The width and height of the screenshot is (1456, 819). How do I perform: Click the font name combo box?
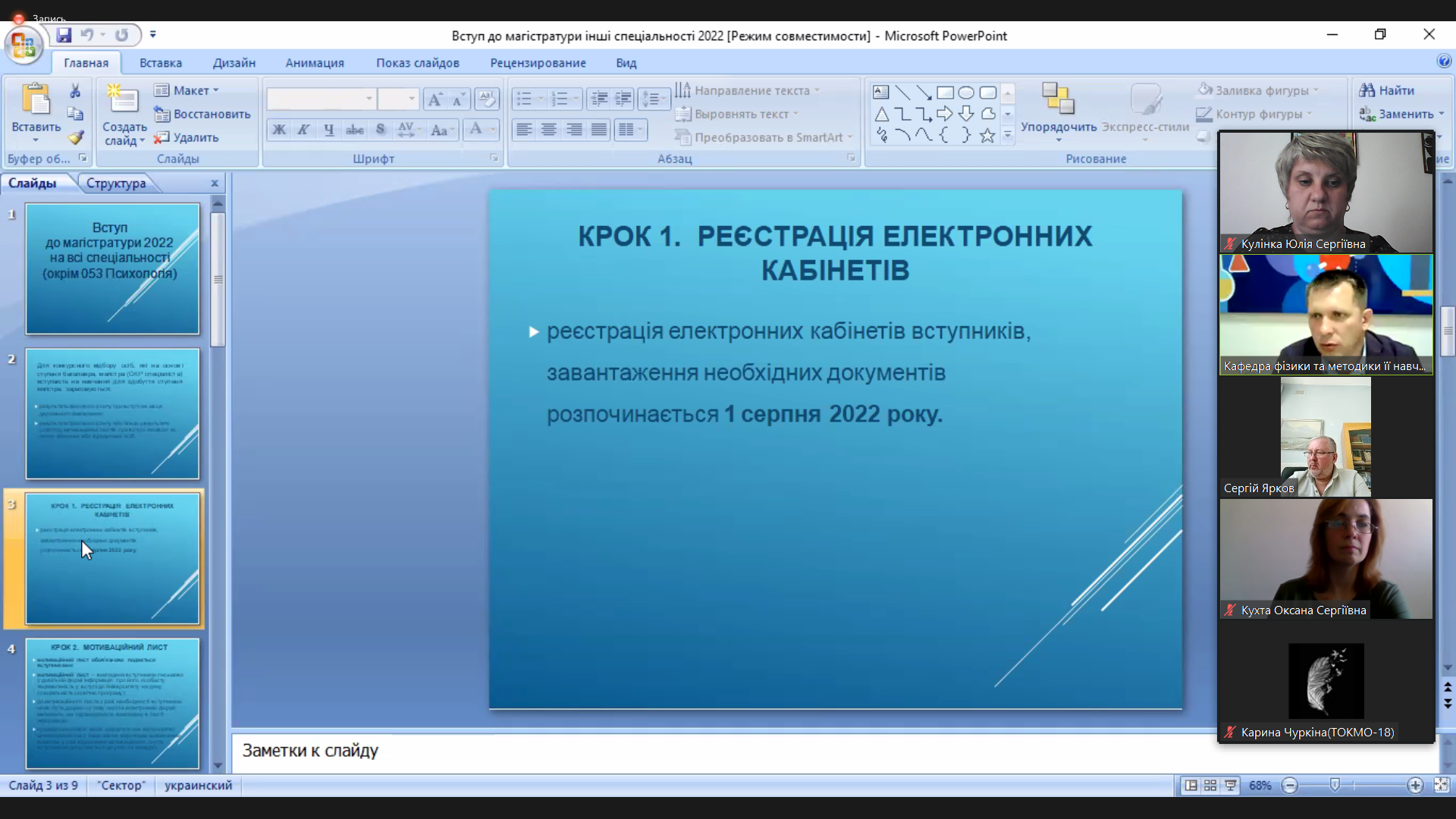coord(321,99)
